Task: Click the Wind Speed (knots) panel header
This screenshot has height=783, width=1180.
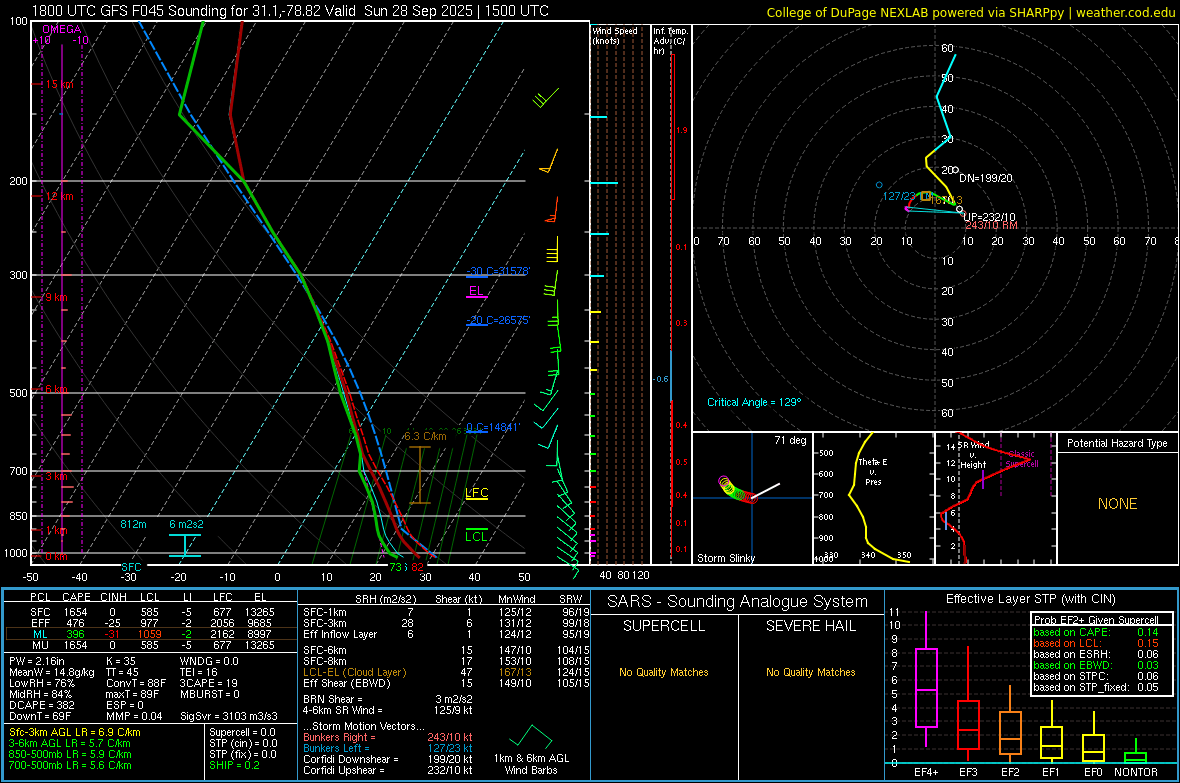Action: 615,35
